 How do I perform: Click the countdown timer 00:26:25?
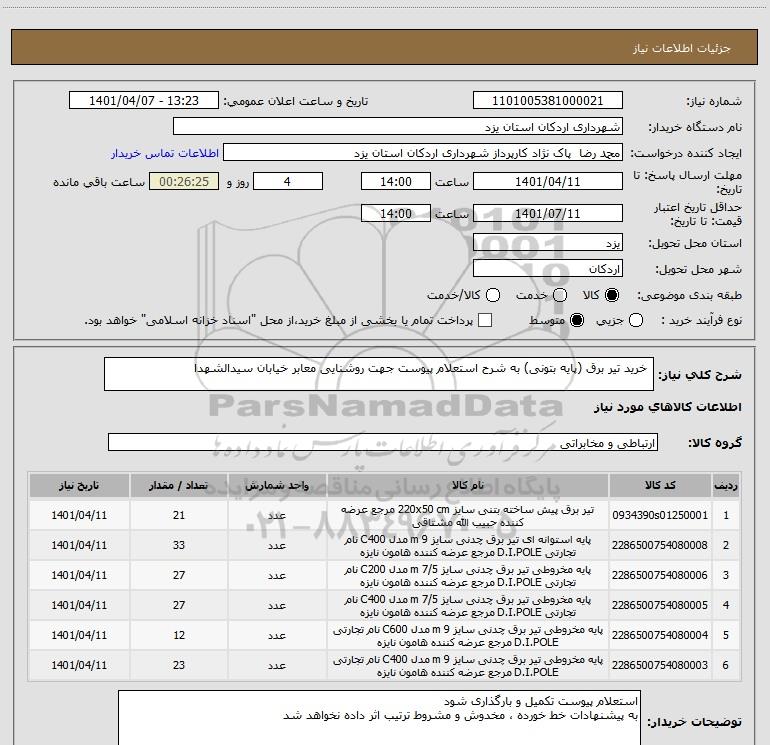(184, 181)
